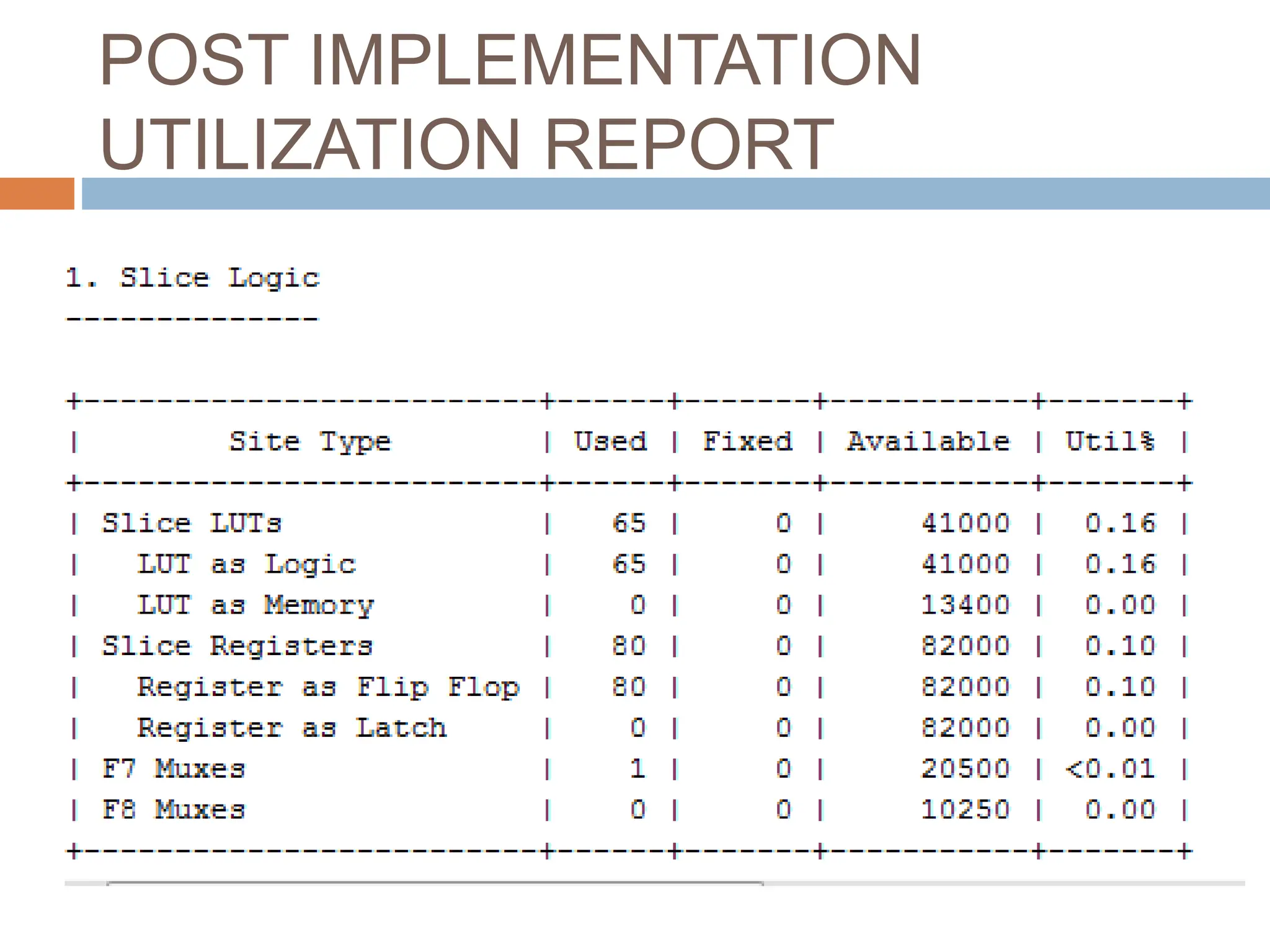Click Available 82000 in Register as Latch row
The image size is (1270, 952).
966,728
